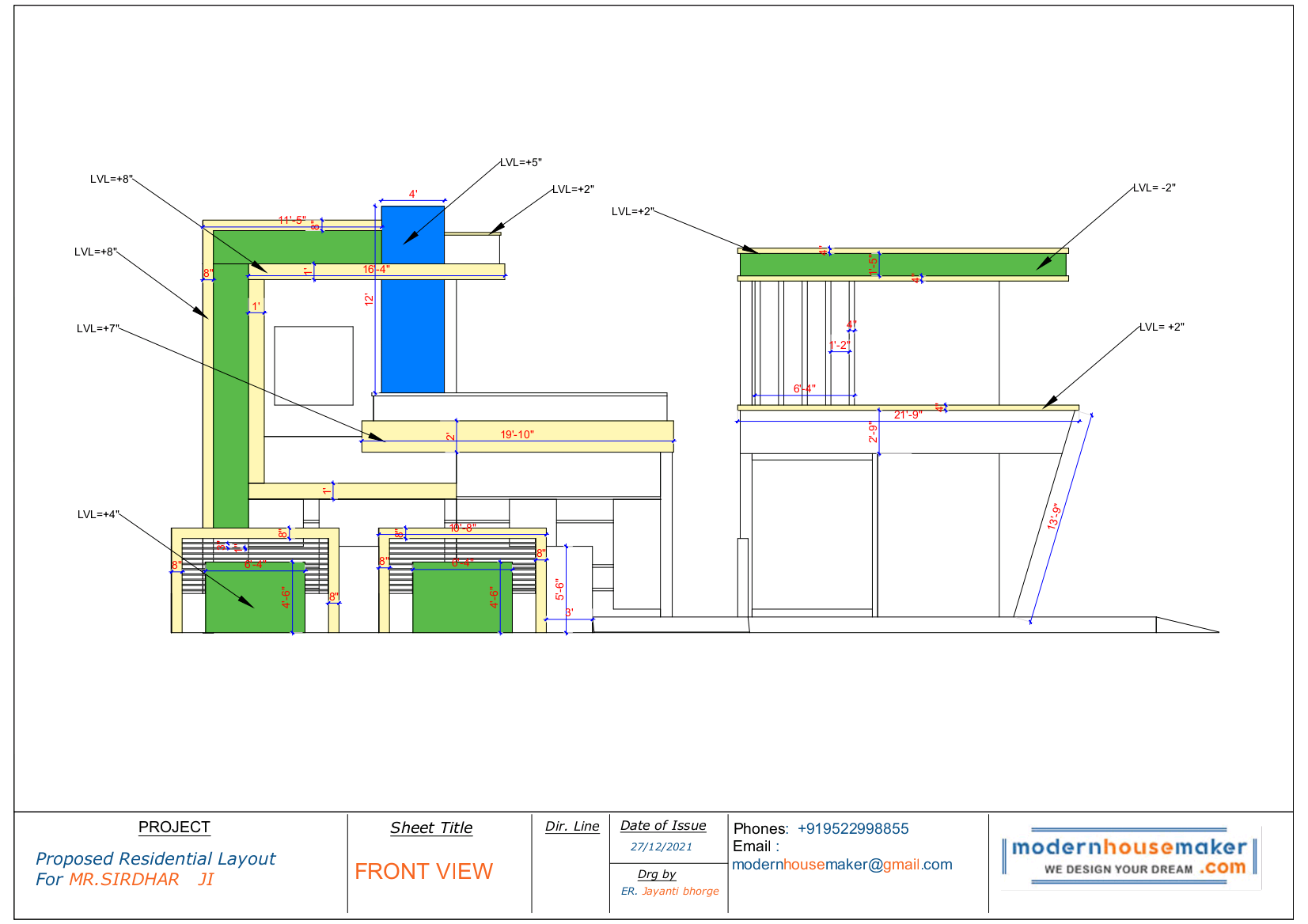Select the 2'-9" vertical dimension text
The height and width of the screenshot is (924, 1308).
[x=874, y=433]
